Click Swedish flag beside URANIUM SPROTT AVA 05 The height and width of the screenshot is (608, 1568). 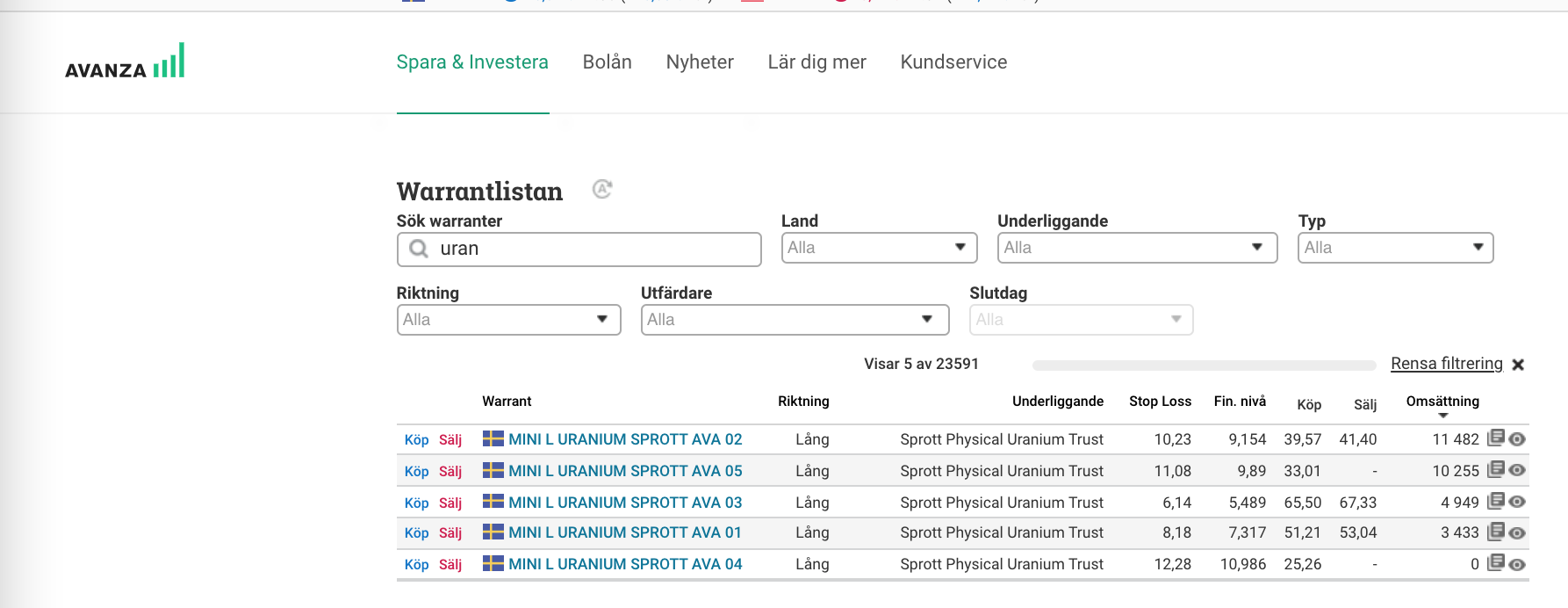(x=493, y=470)
